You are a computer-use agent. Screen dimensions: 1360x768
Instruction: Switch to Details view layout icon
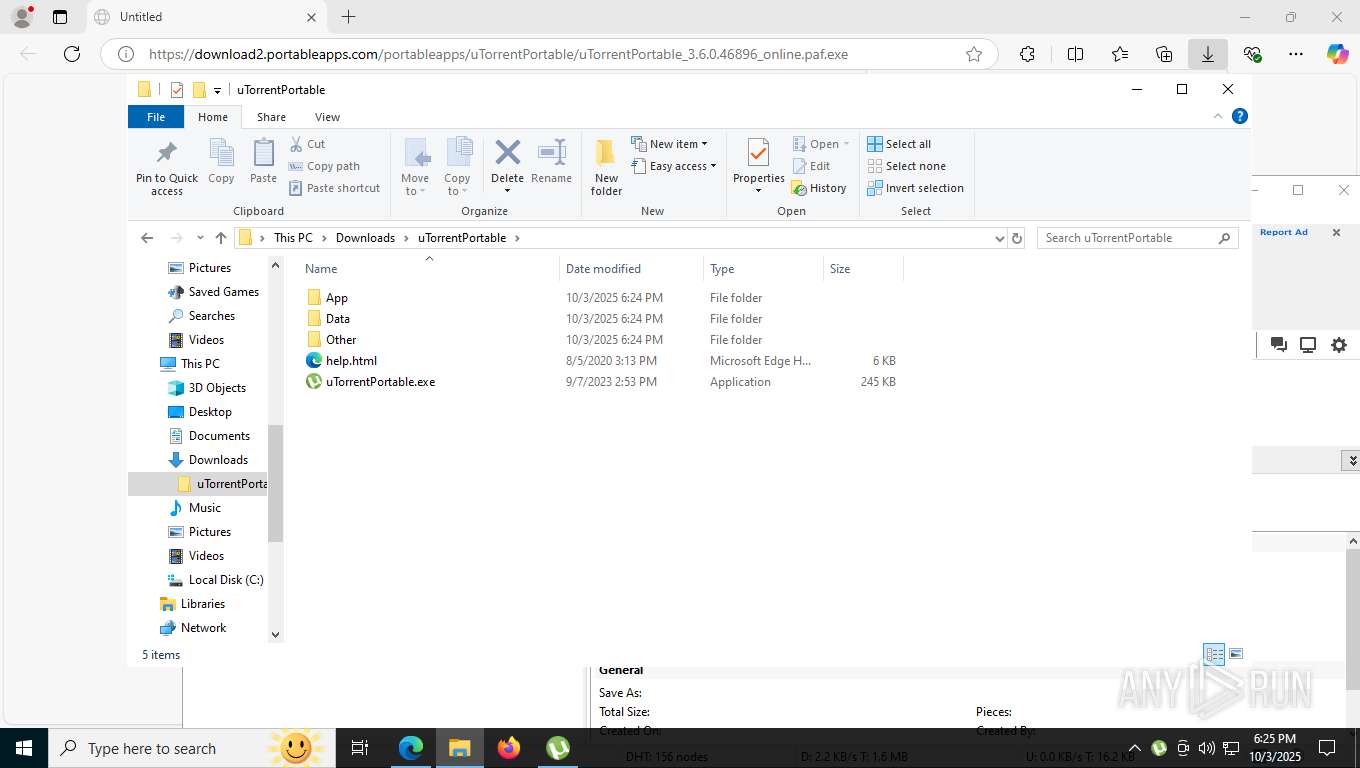1214,654
